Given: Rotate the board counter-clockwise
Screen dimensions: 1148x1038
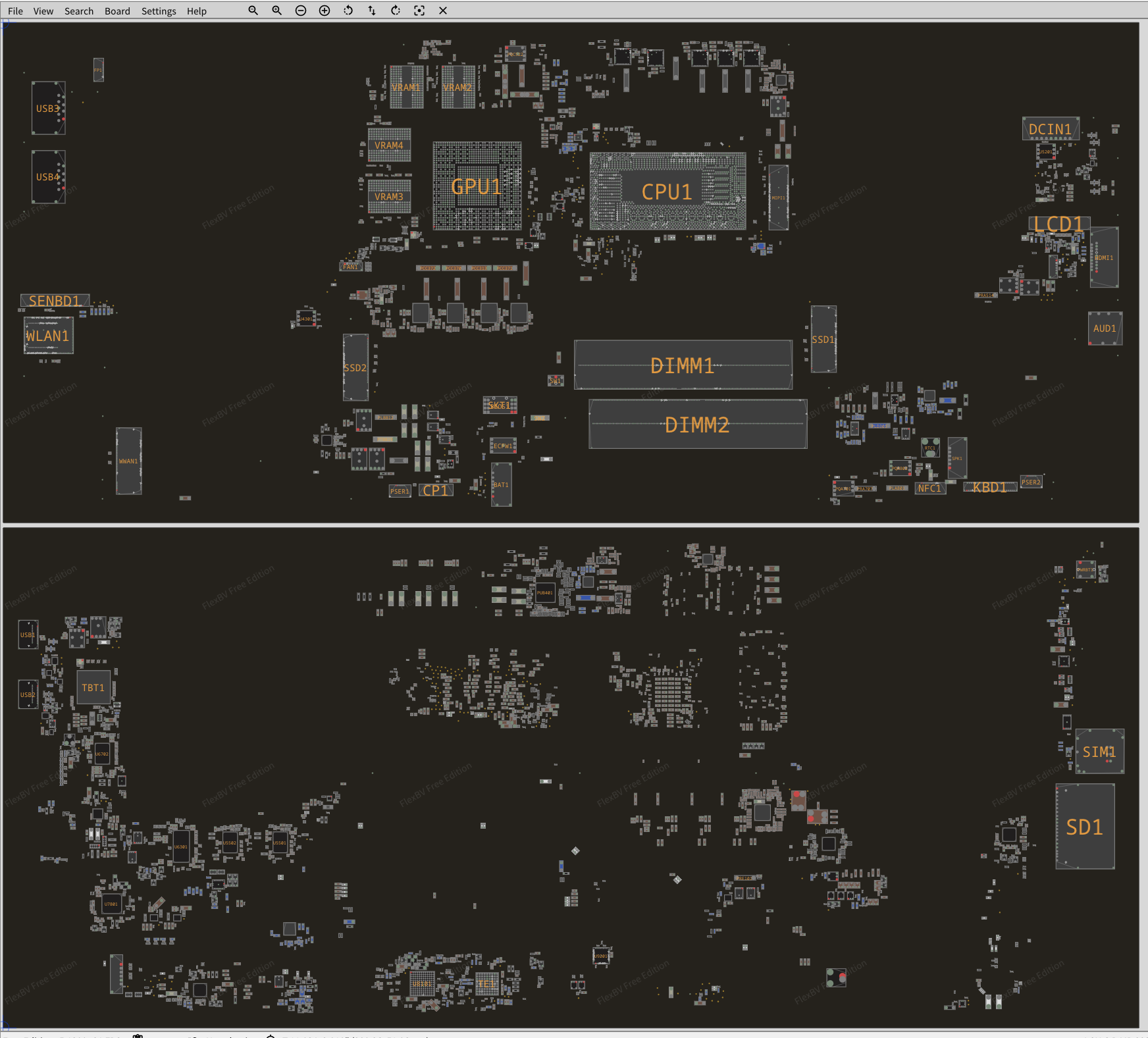Looking at the screenshot, I should pyautogui.click(x=348, y=11).
